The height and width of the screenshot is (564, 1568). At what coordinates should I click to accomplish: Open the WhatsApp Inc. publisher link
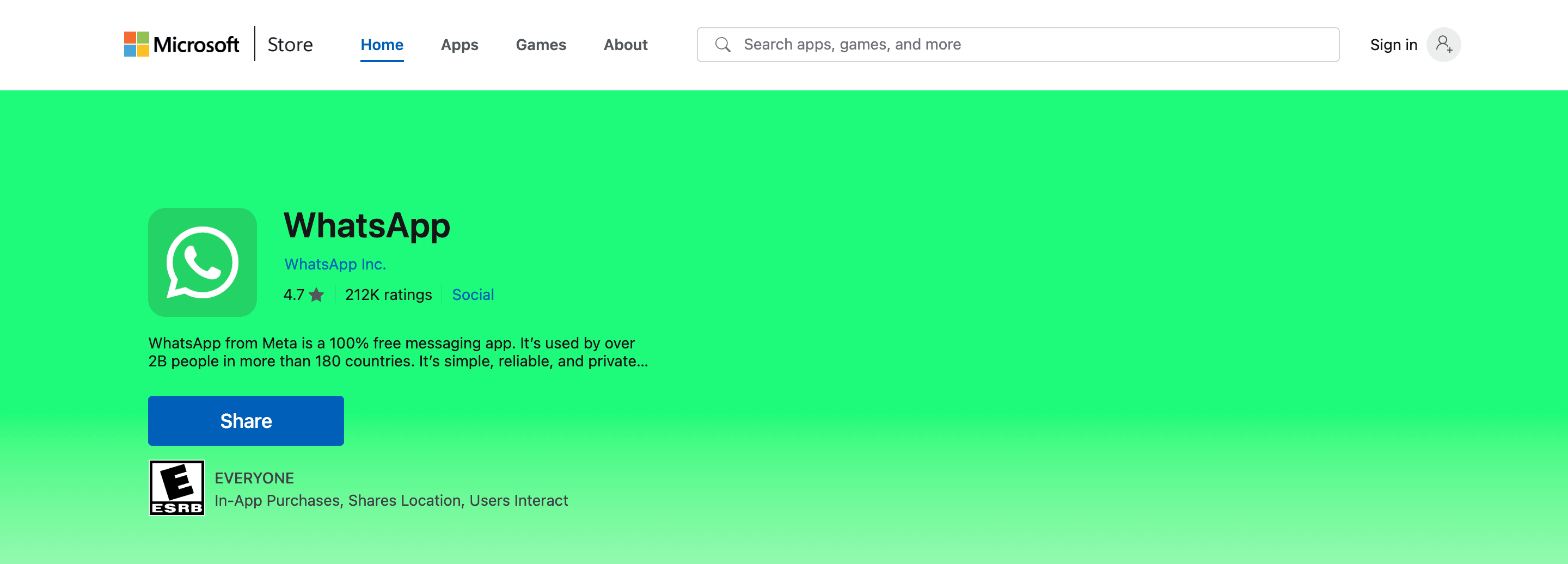pyautogui.click(x=335, y=264)
